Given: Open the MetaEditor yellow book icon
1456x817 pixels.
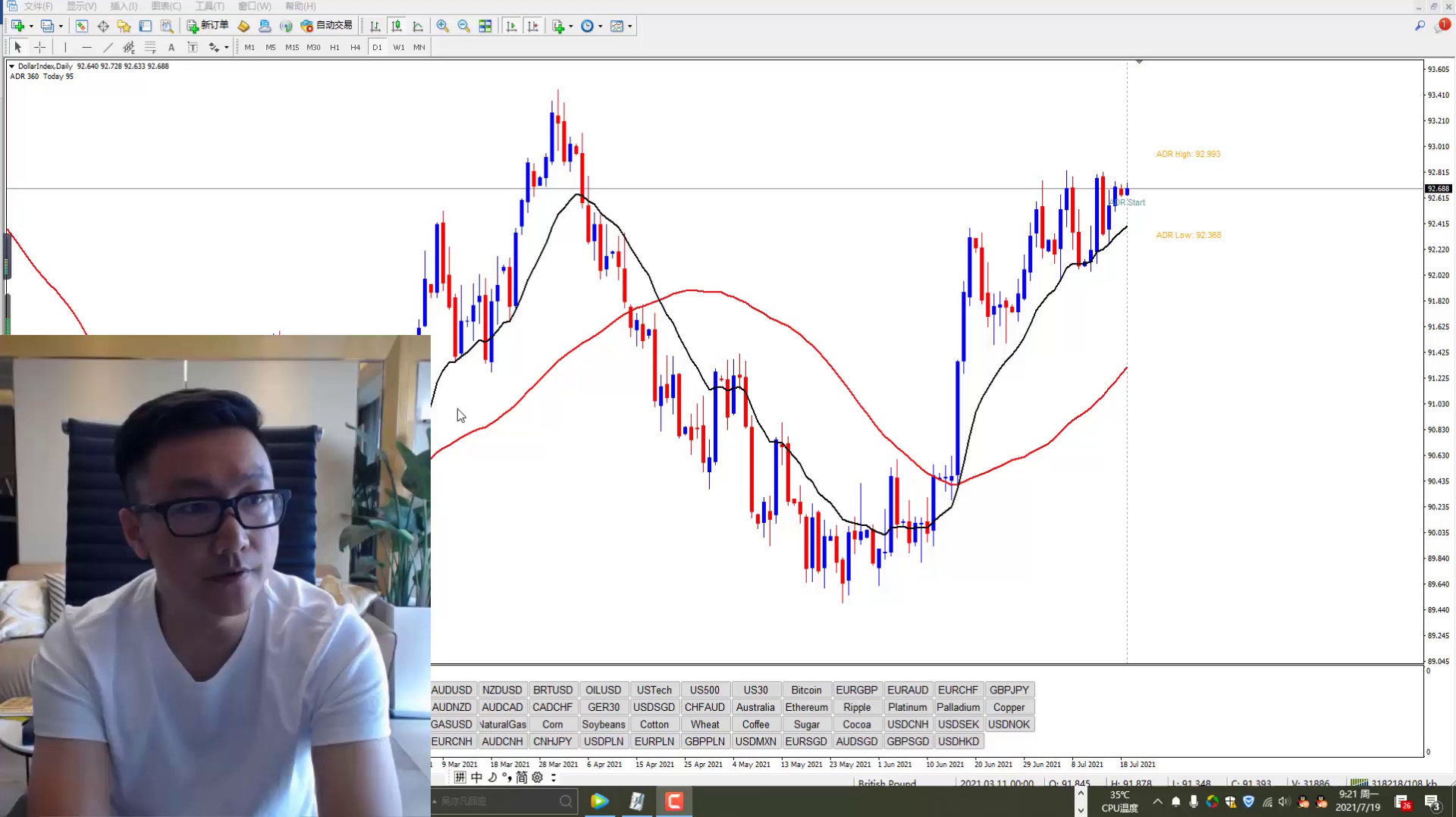Looking at the screenshot, I should (243, 27).
